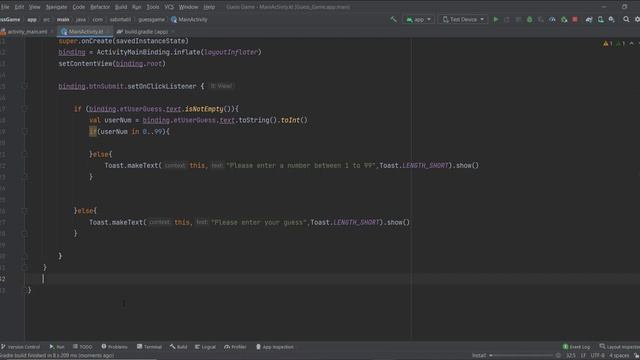This screenshot has height=360, width=640.
Task: Close the build.gradle (:app) tab
Action: [173, 31]
